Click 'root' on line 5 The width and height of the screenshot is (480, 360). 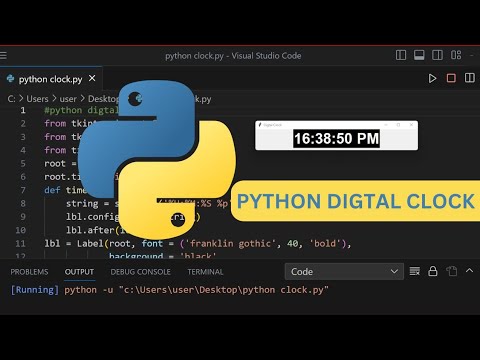(55, 164)
